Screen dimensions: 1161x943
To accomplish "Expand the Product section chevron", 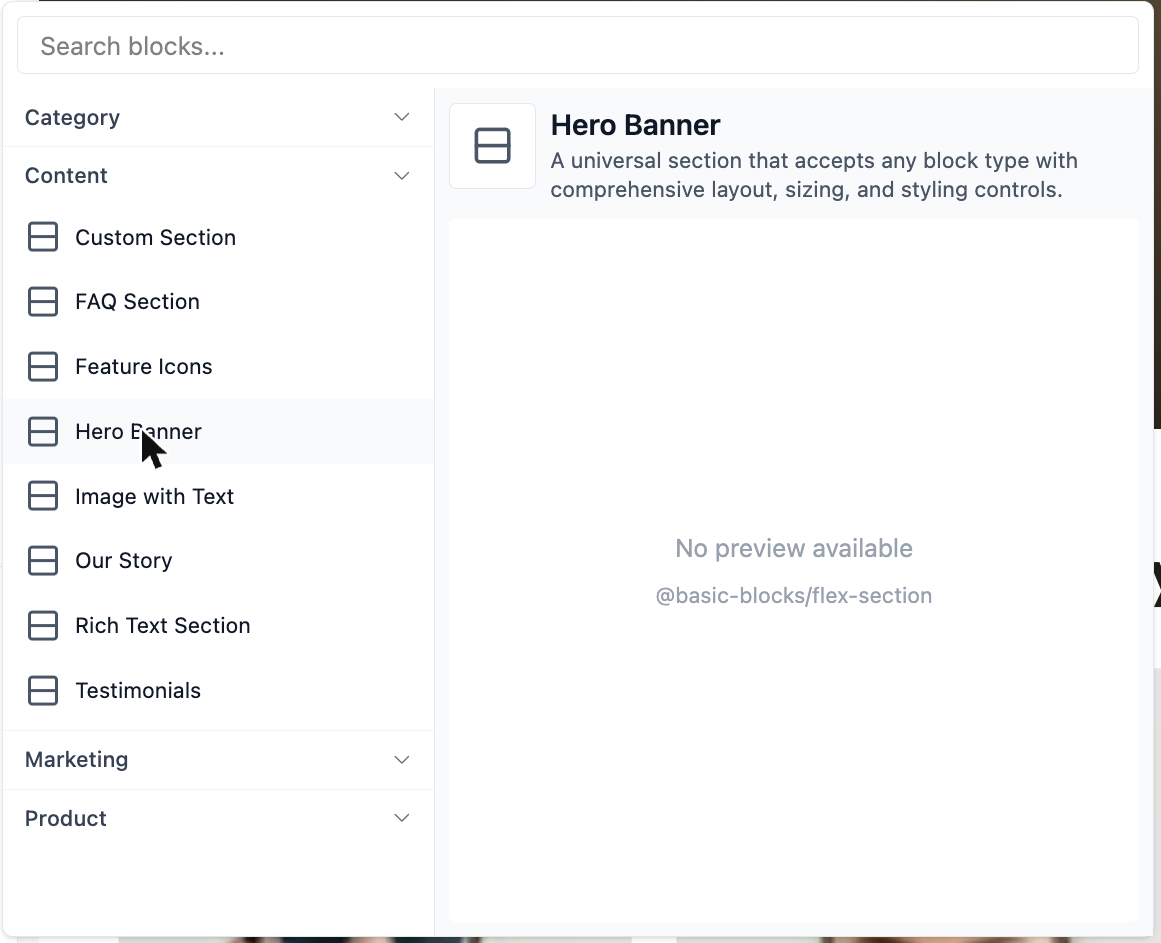I will tap(401, 818).
